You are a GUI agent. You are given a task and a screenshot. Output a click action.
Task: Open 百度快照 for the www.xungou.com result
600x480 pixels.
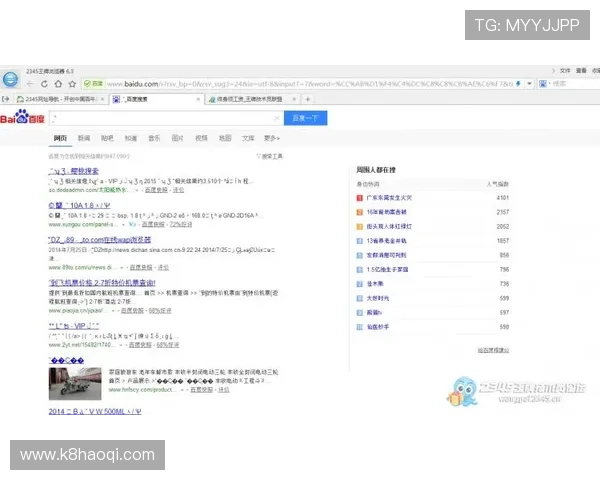tap(153, 224)
